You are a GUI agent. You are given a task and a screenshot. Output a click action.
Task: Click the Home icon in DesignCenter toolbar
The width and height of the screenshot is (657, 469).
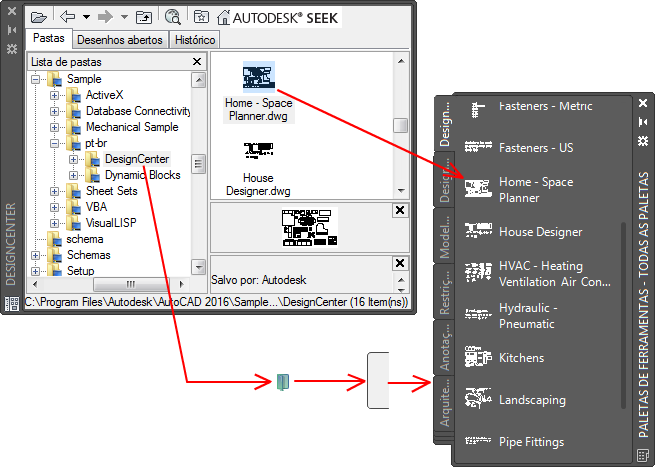coord(223,18)
